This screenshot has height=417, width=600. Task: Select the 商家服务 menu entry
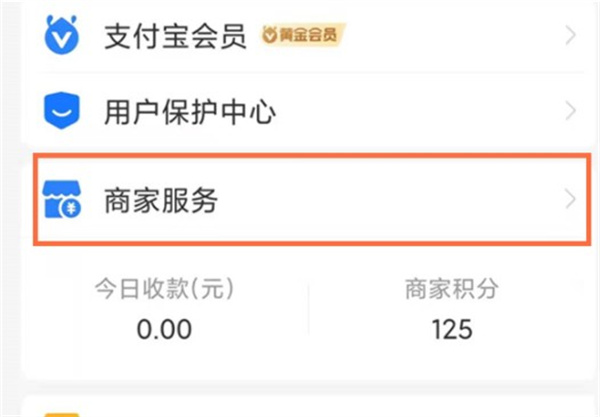coord(160,201)
